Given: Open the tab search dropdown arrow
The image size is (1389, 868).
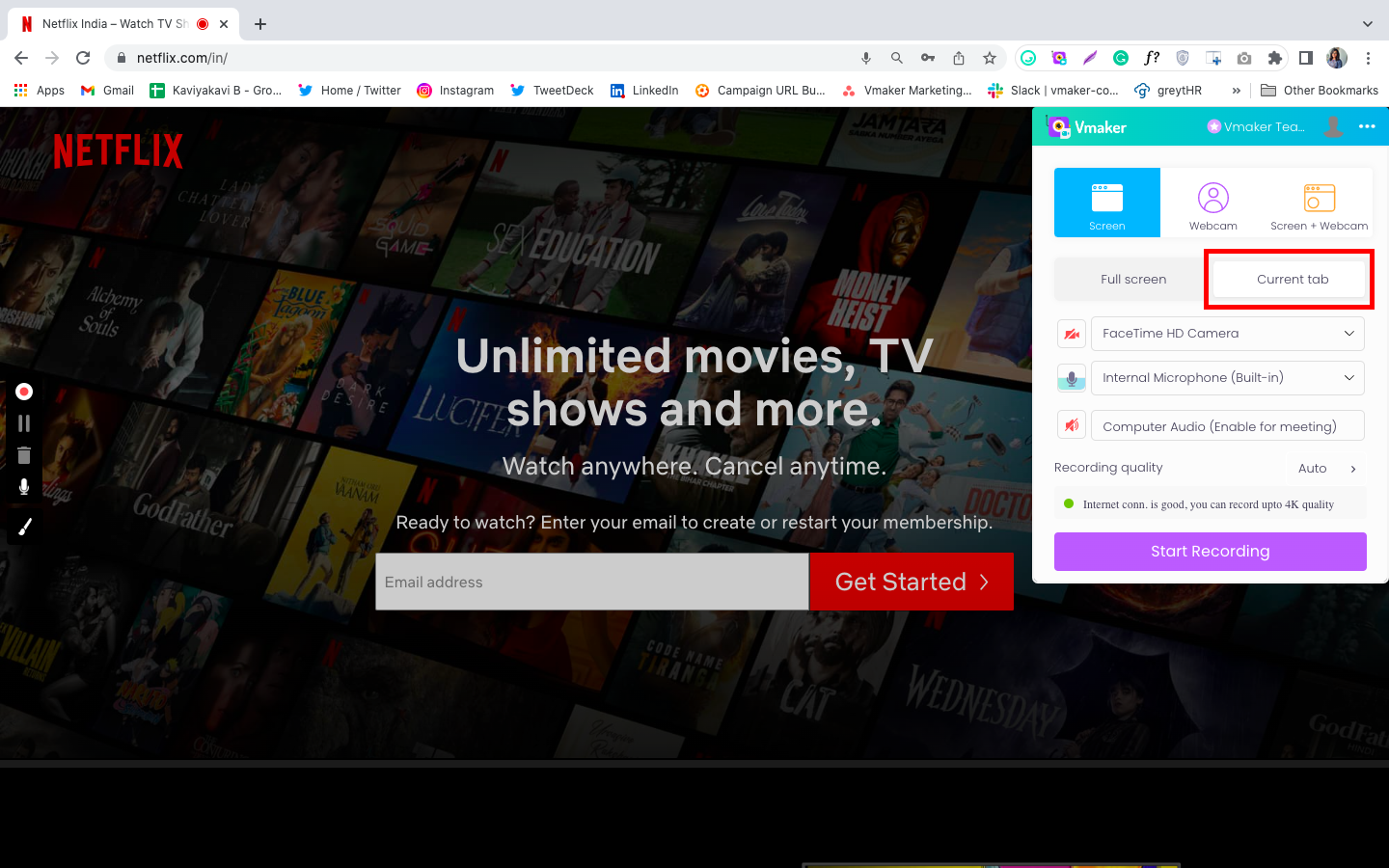Looking at the screenshot, I should (1367, 24).
